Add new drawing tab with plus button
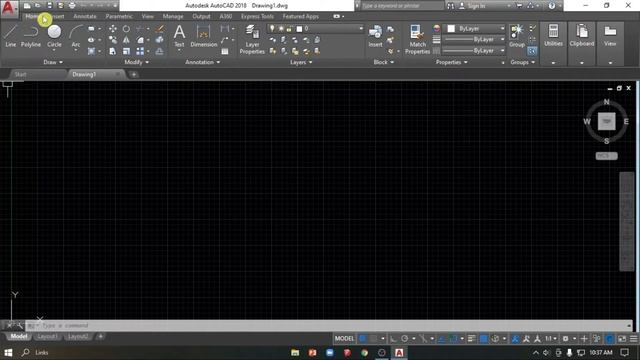640x360 pixels. click(133, 75)
